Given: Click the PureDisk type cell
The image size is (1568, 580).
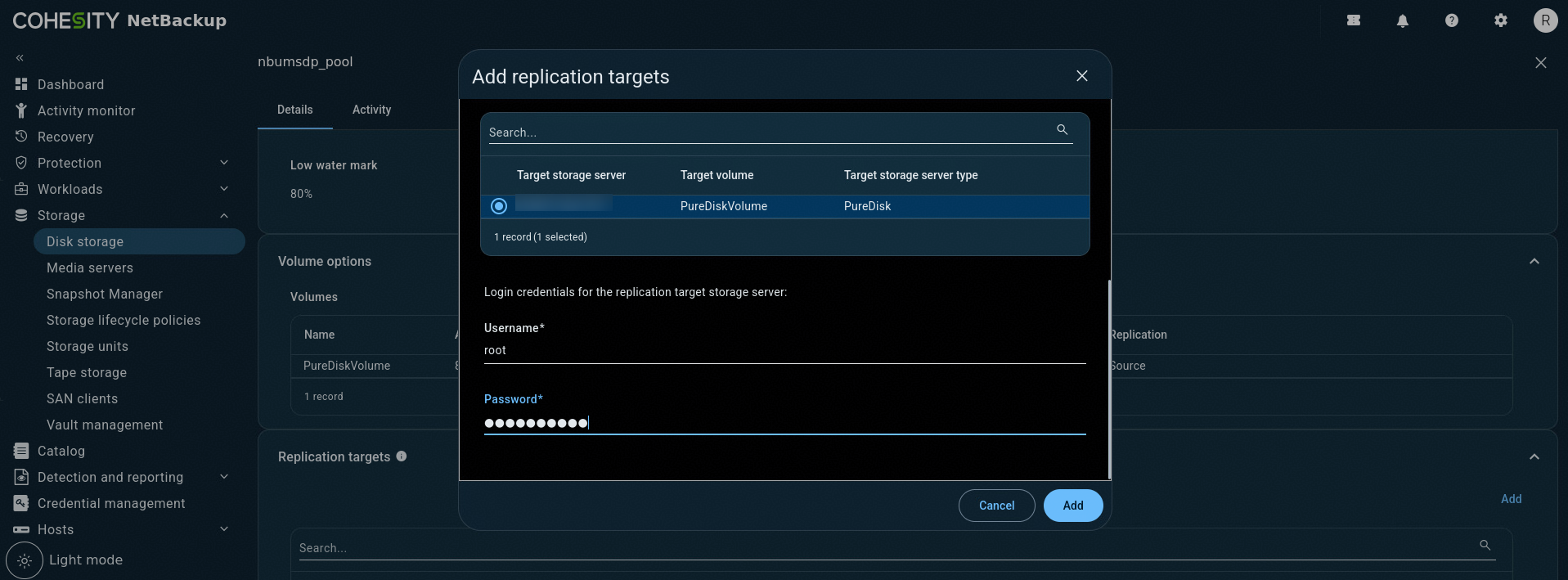Looking at the screenshot, I should [868, 206].
